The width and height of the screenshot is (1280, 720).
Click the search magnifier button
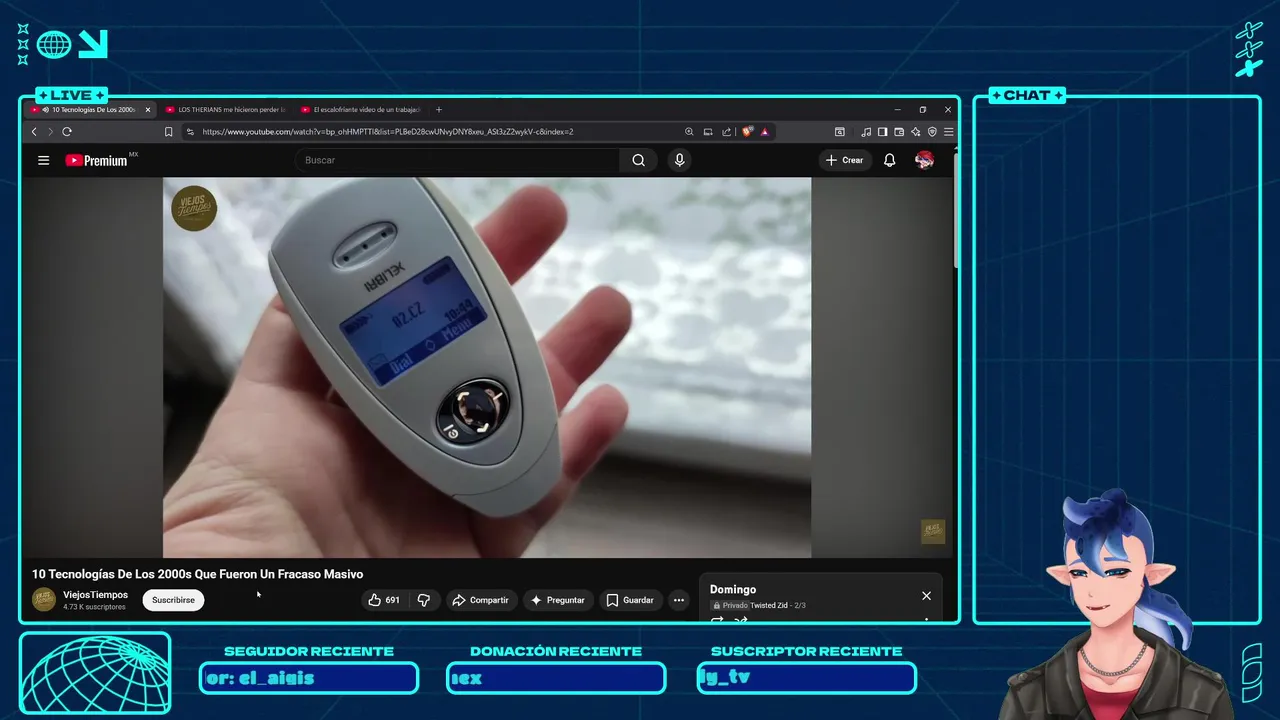pos(638,160)
